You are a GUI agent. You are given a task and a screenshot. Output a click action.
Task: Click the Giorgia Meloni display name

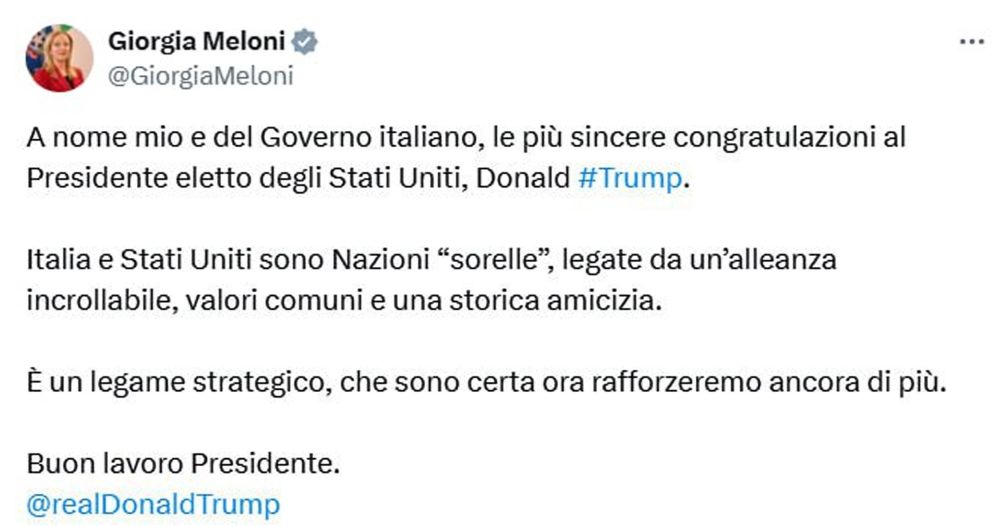(x=196, y=41)
